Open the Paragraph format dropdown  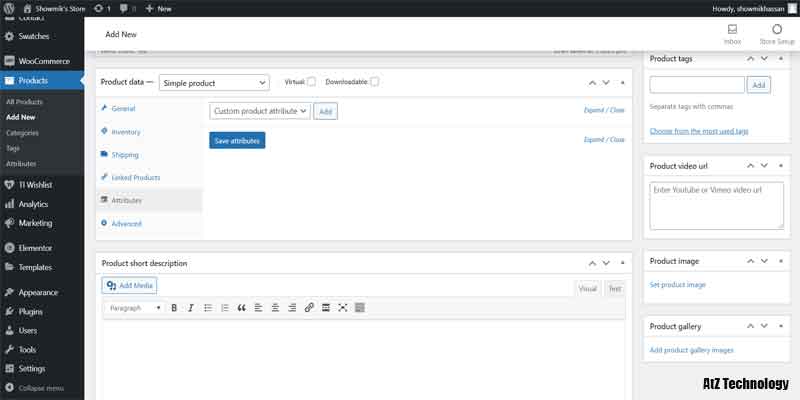135,308
